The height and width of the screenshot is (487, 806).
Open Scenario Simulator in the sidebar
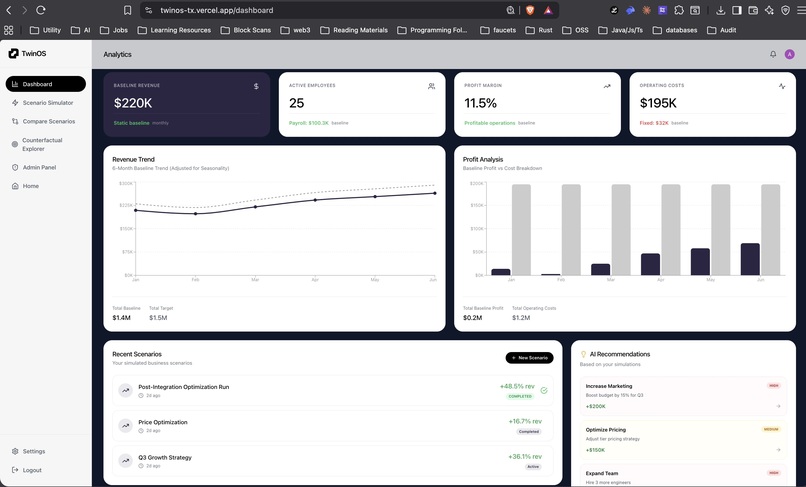coord(46,103)
